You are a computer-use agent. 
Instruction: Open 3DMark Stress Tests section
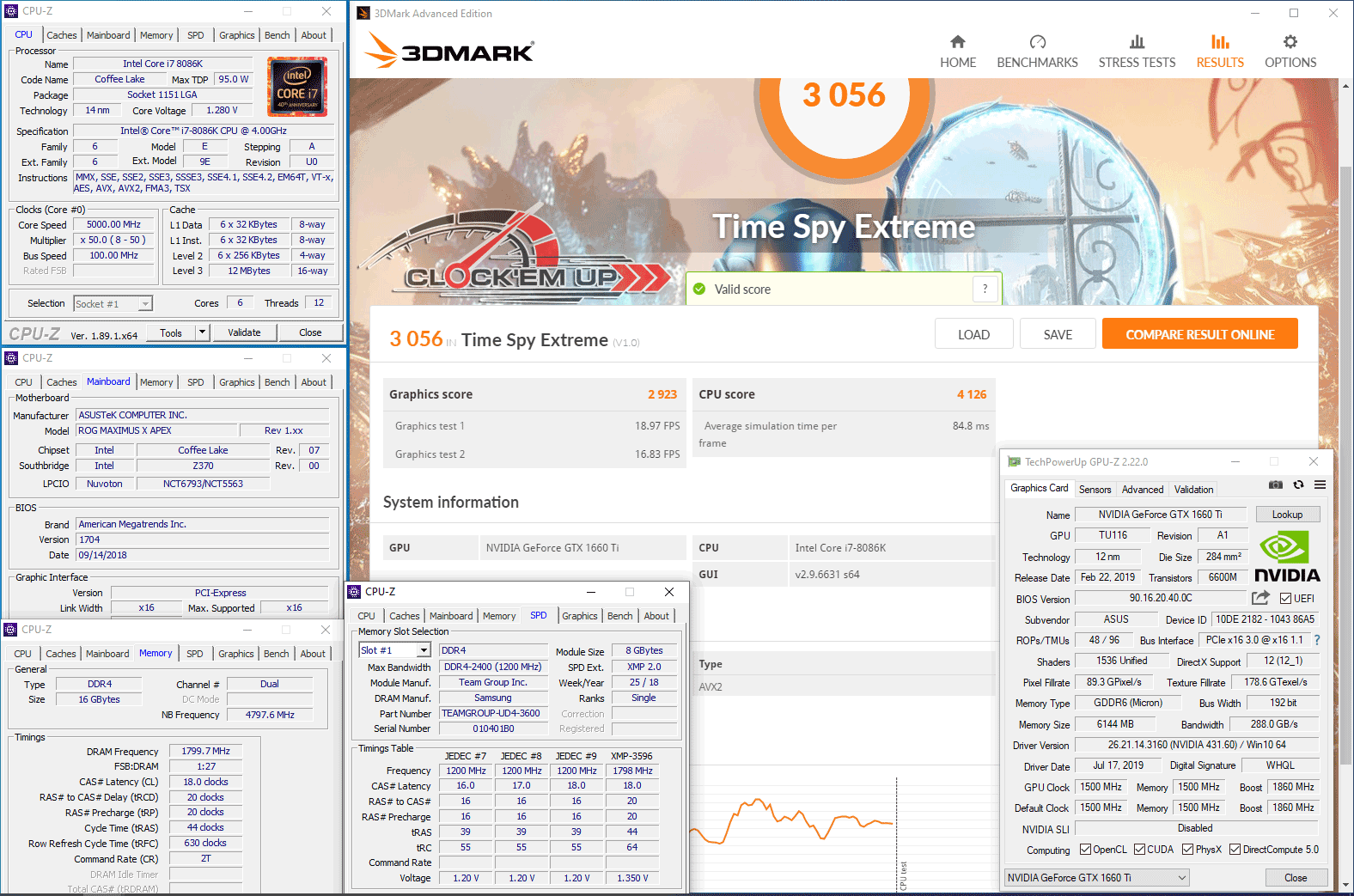[1137, 52]
